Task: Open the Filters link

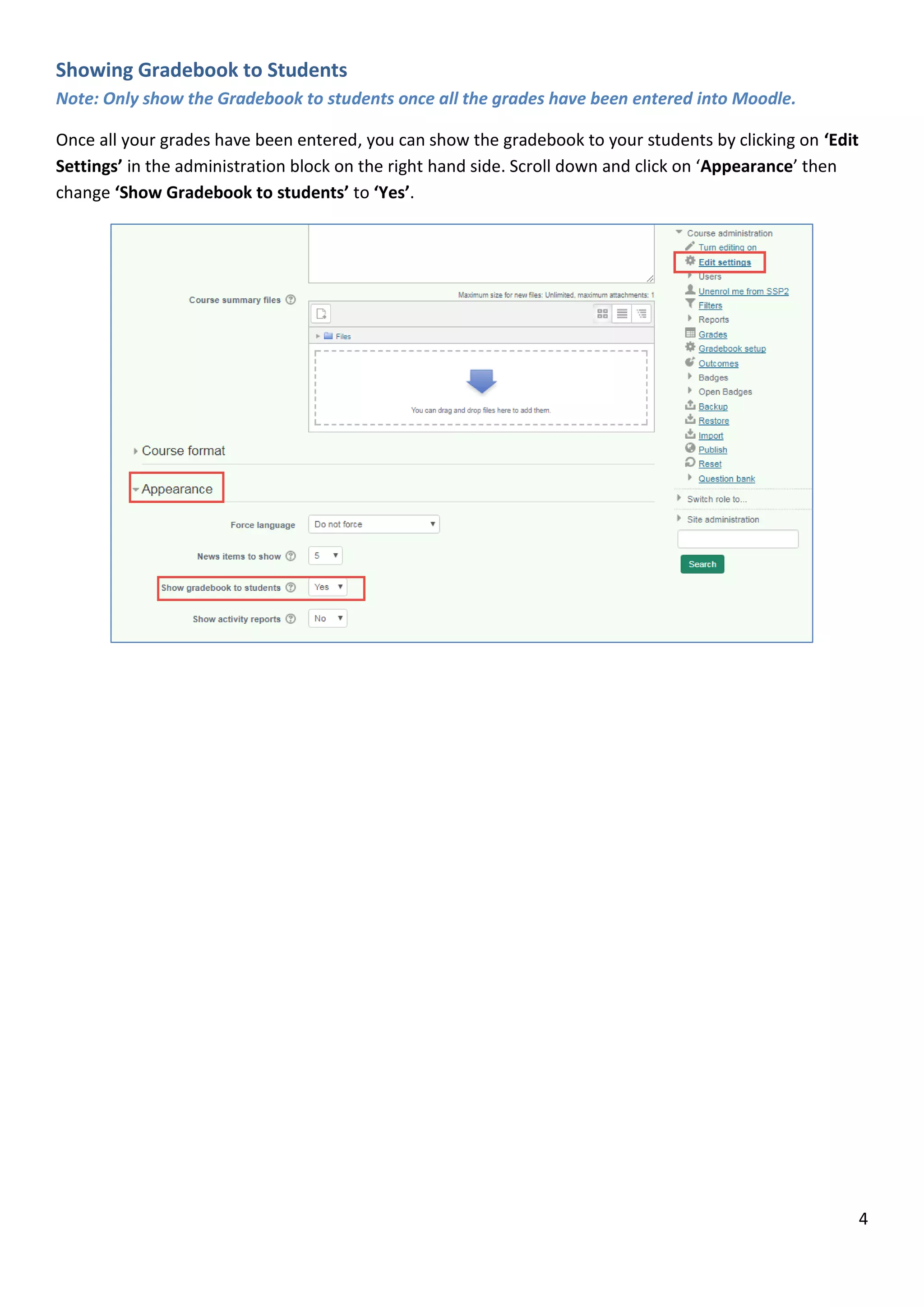Action: 711,306
